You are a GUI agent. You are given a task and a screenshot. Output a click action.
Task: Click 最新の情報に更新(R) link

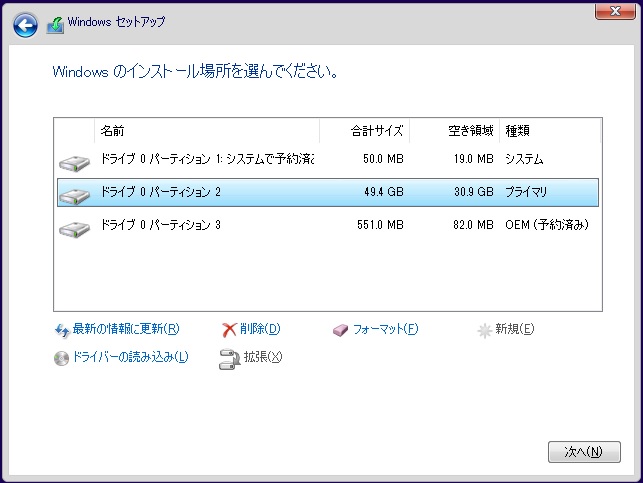[x=126, y=329]
